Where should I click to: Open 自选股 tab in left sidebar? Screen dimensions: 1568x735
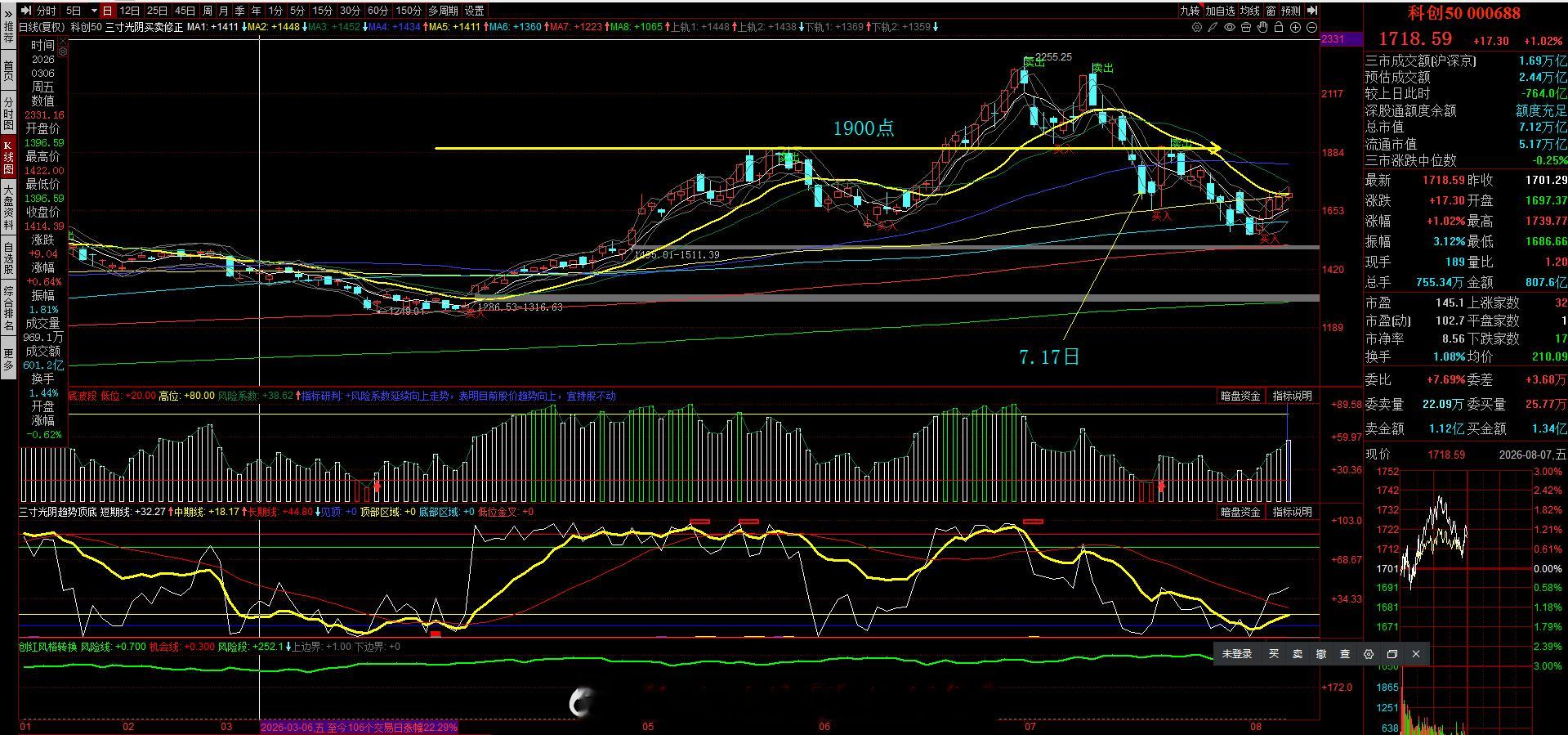[x=8, y=258]
